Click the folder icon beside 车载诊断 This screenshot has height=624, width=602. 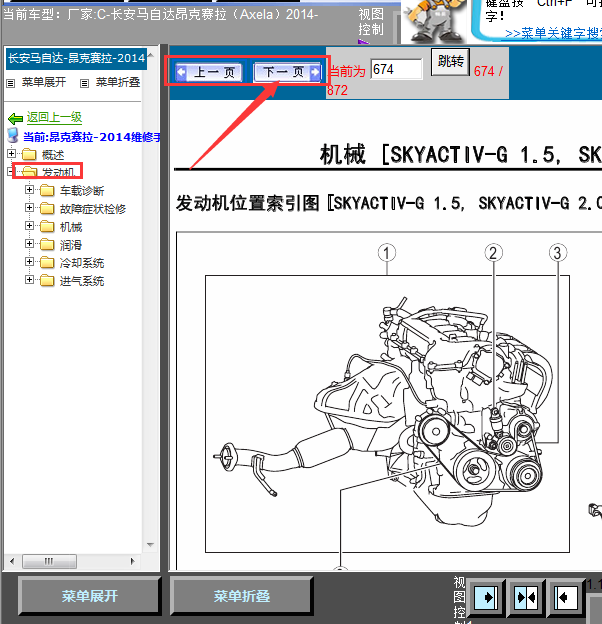coord(47,191)
